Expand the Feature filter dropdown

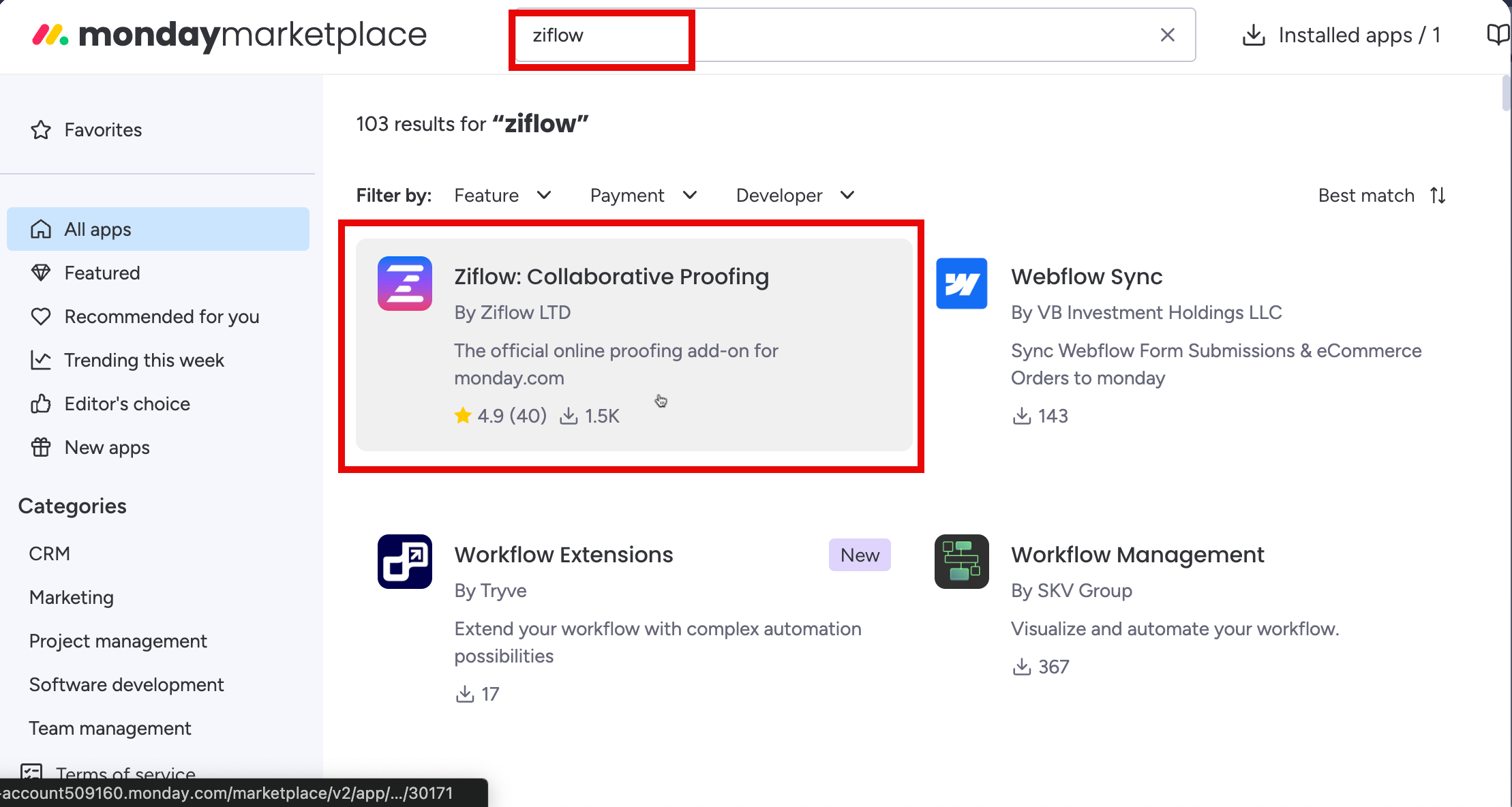pos(503,196)
